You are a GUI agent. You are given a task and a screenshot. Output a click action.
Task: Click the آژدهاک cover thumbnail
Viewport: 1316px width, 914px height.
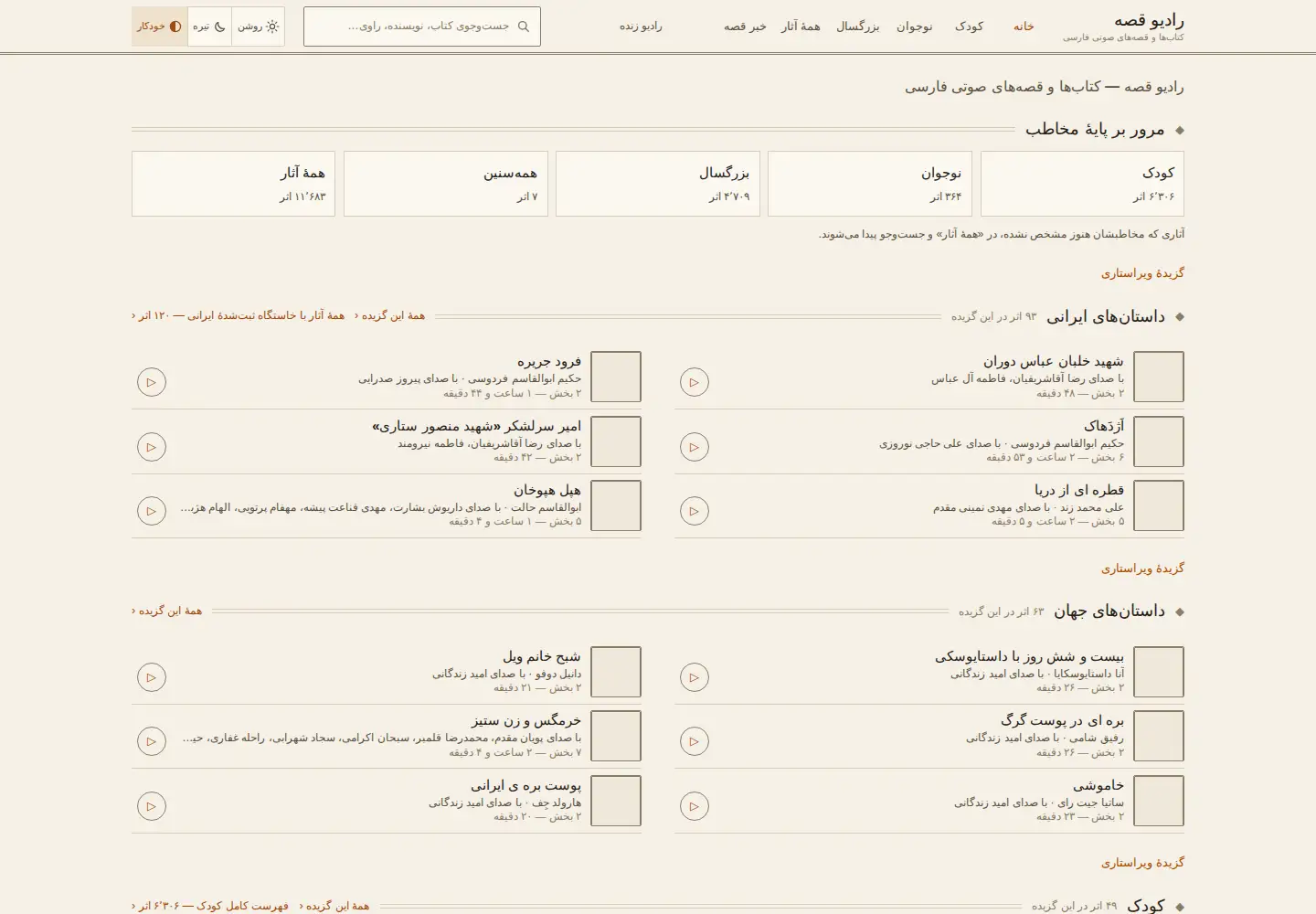pyautogui.click(x=1159, y=441)
